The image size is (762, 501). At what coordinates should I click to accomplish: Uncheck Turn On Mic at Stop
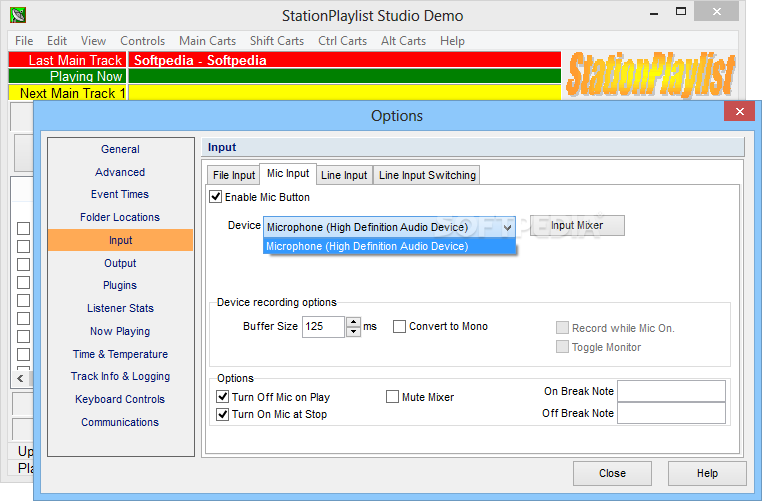(223, 414)
